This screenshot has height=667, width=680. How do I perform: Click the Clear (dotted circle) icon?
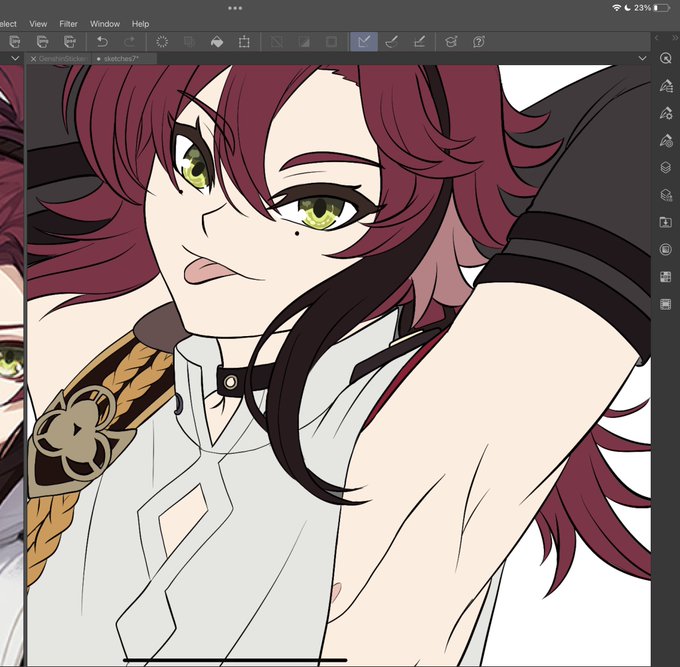[x=162, y=42]
